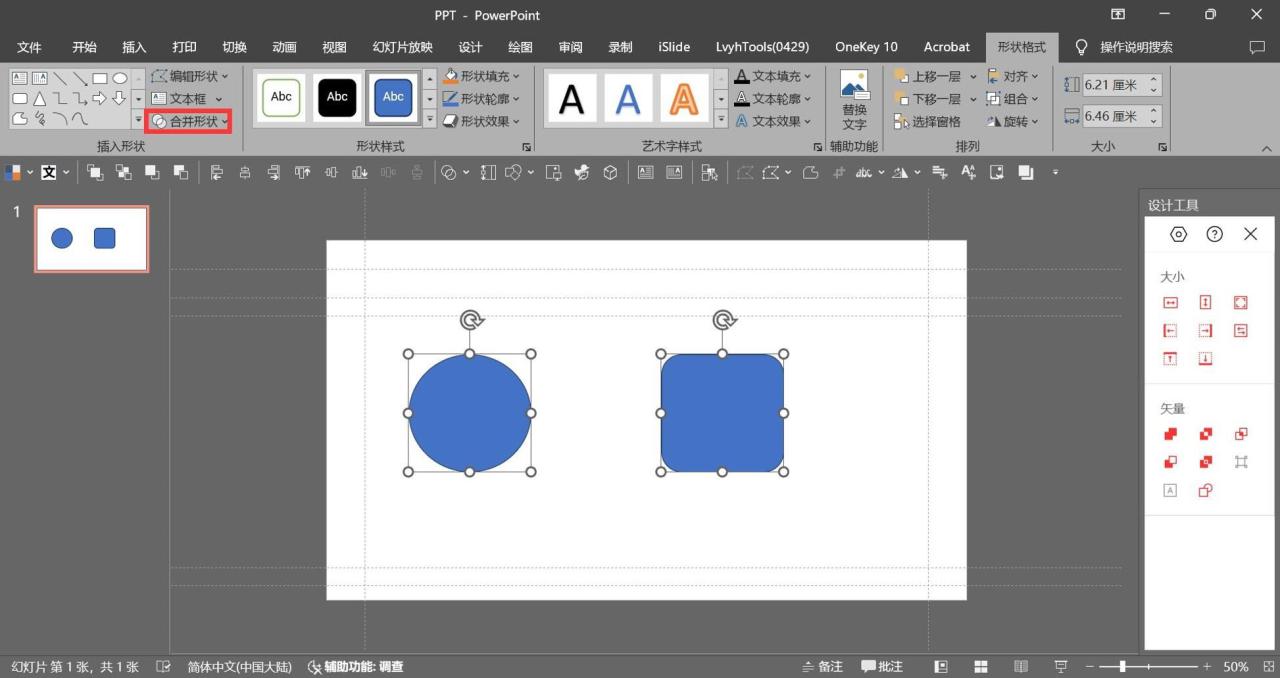
Task: Switch to reading view in status bar
Action: pyautogui.click(x=1020, y=666)
